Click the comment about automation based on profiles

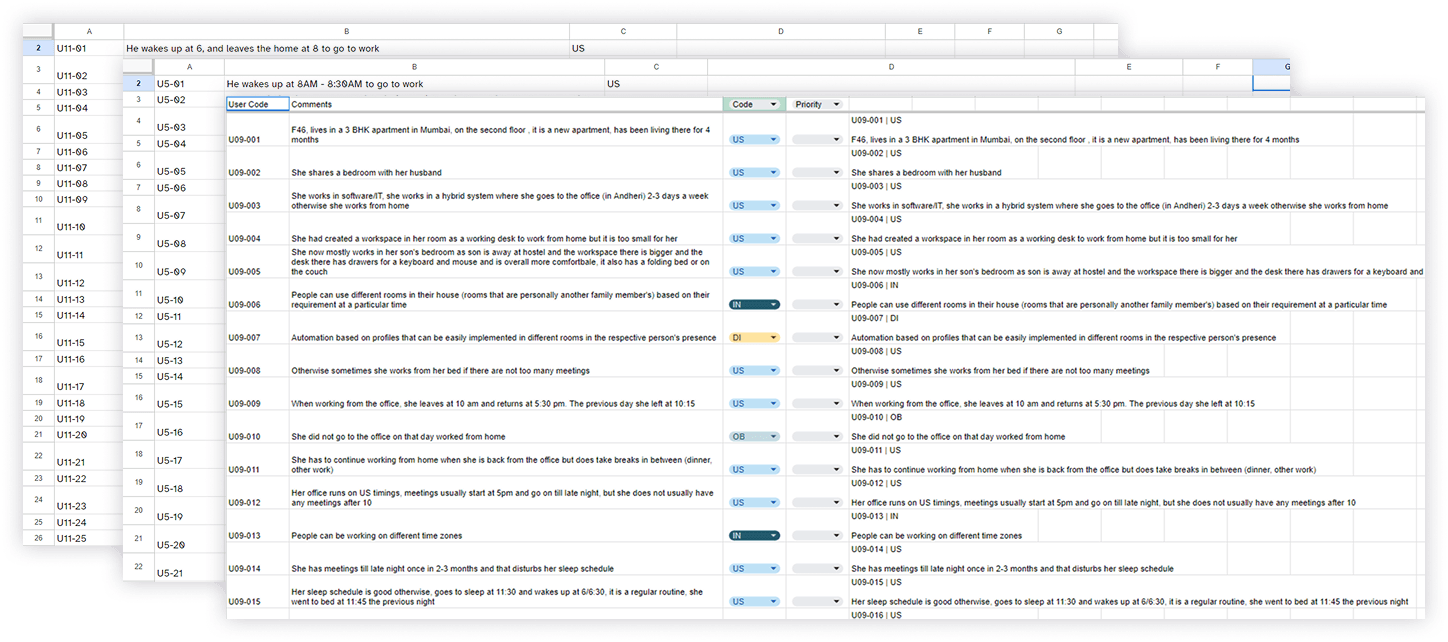[x=503, y=338]
